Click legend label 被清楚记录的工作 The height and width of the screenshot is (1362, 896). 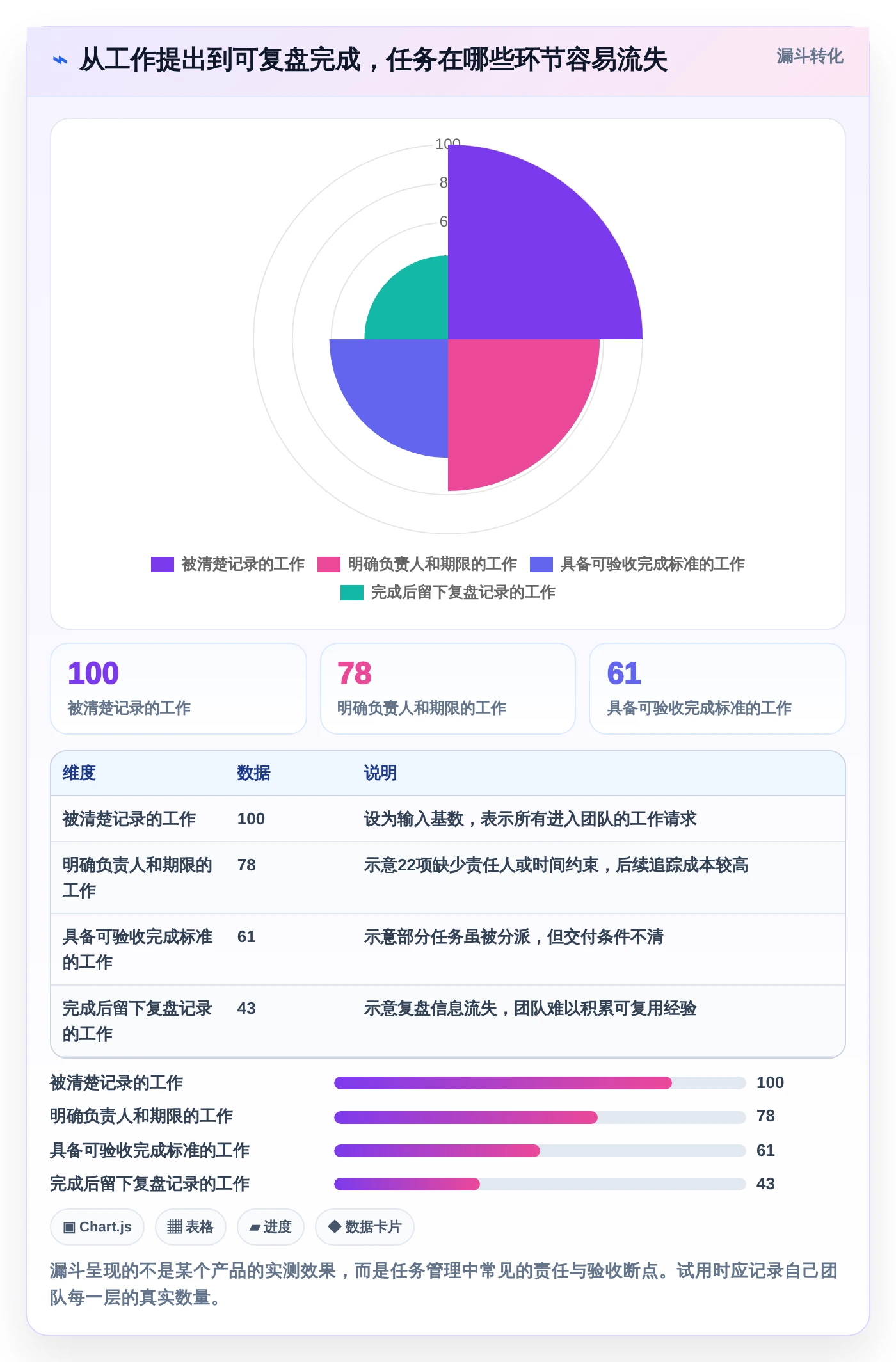click(243, 564)
